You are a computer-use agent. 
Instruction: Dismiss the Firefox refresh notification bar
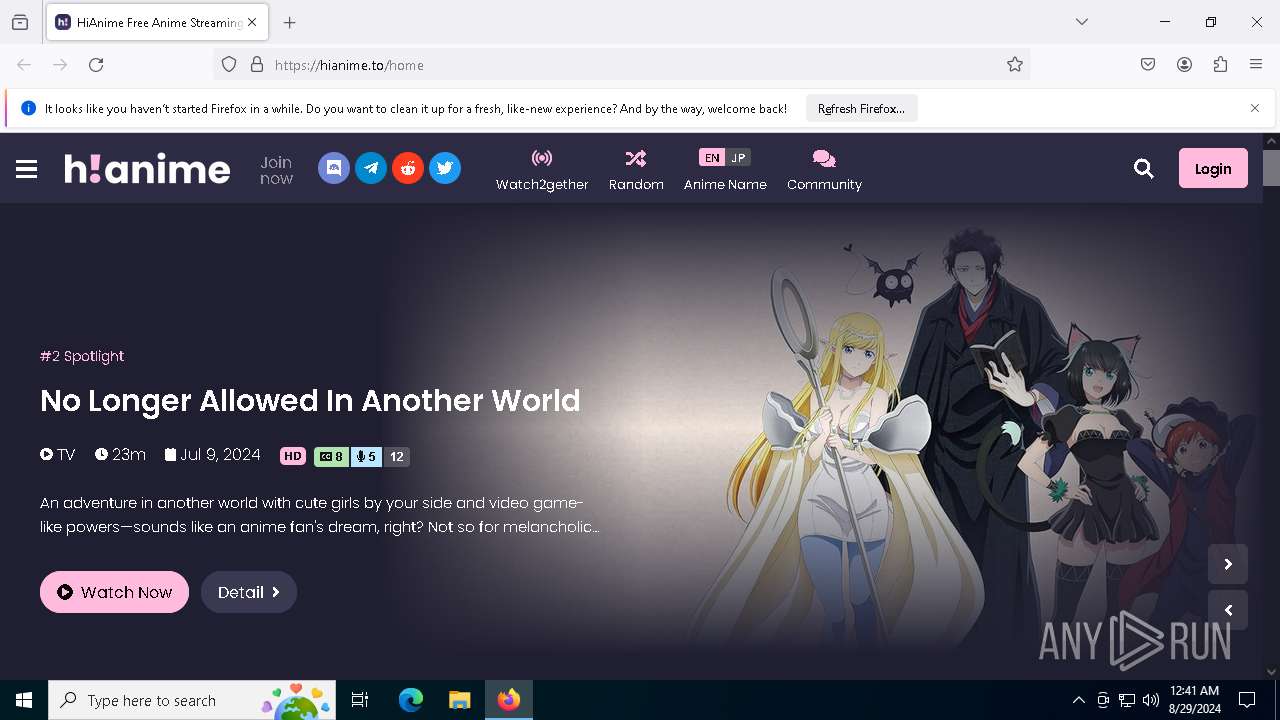[x=1255, y=108]
